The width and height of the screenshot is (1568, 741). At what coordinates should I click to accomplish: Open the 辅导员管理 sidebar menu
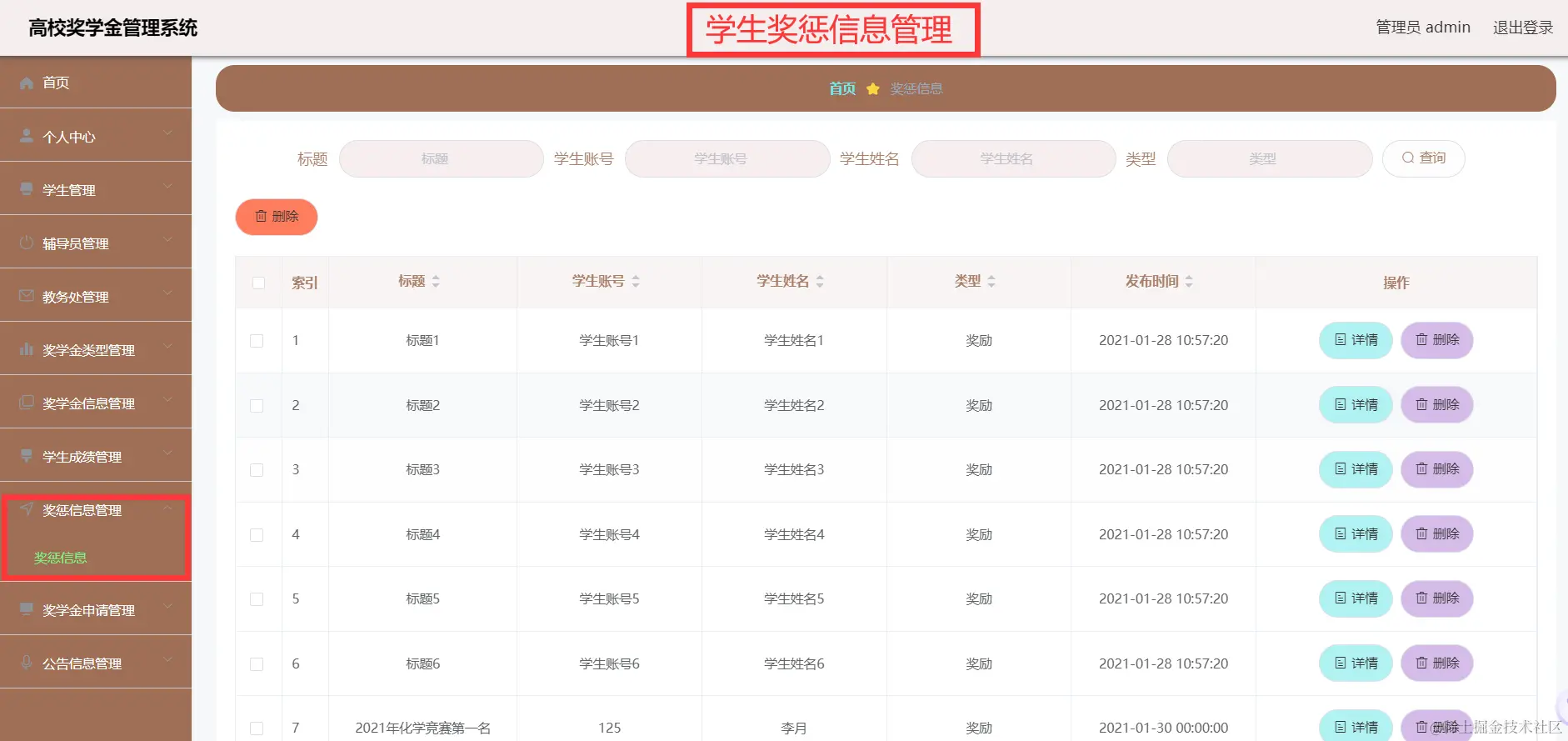[x=96, y=243]
